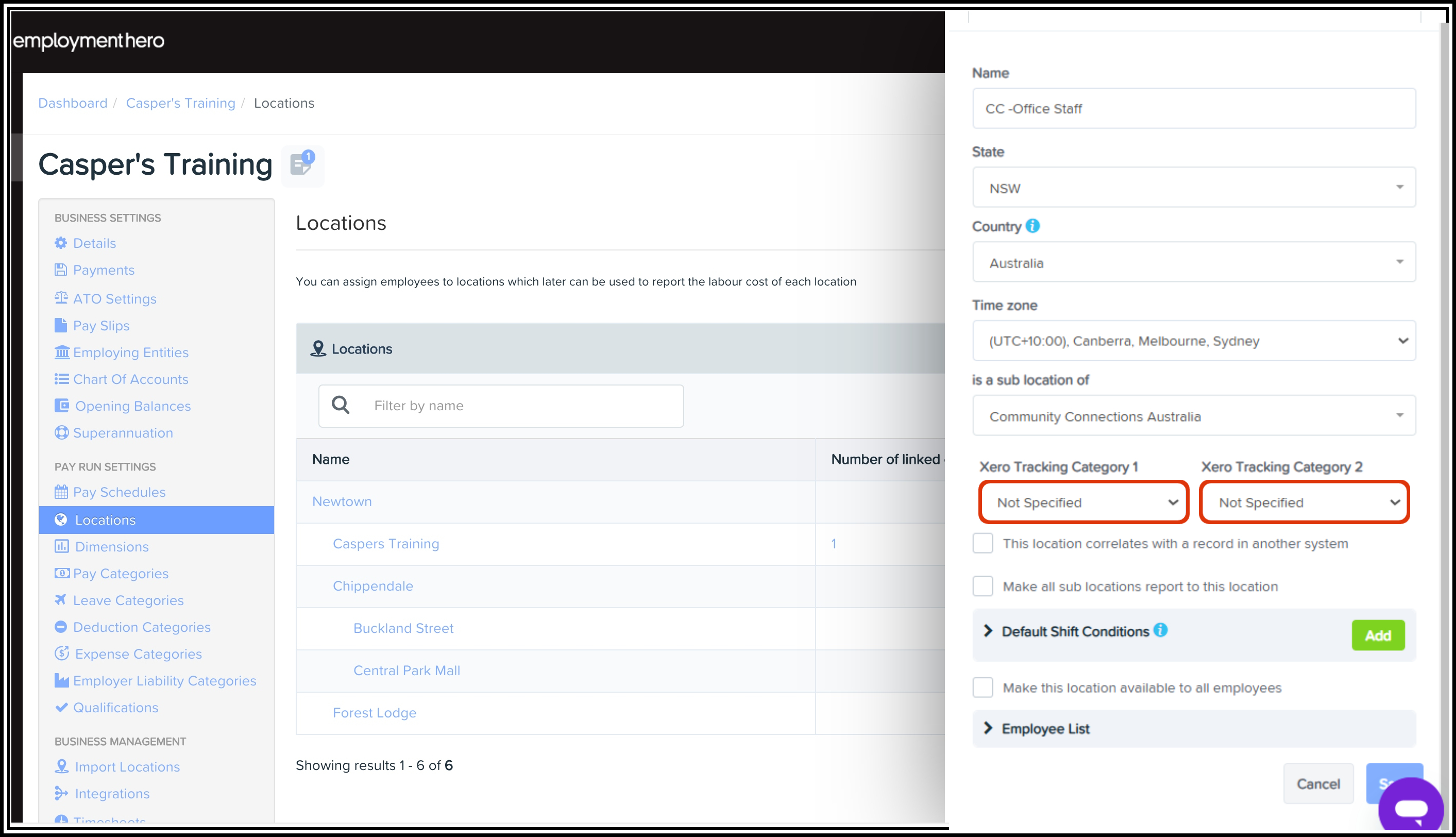
Task: Click the Cancel button
Action: (x=1317, y=783)
